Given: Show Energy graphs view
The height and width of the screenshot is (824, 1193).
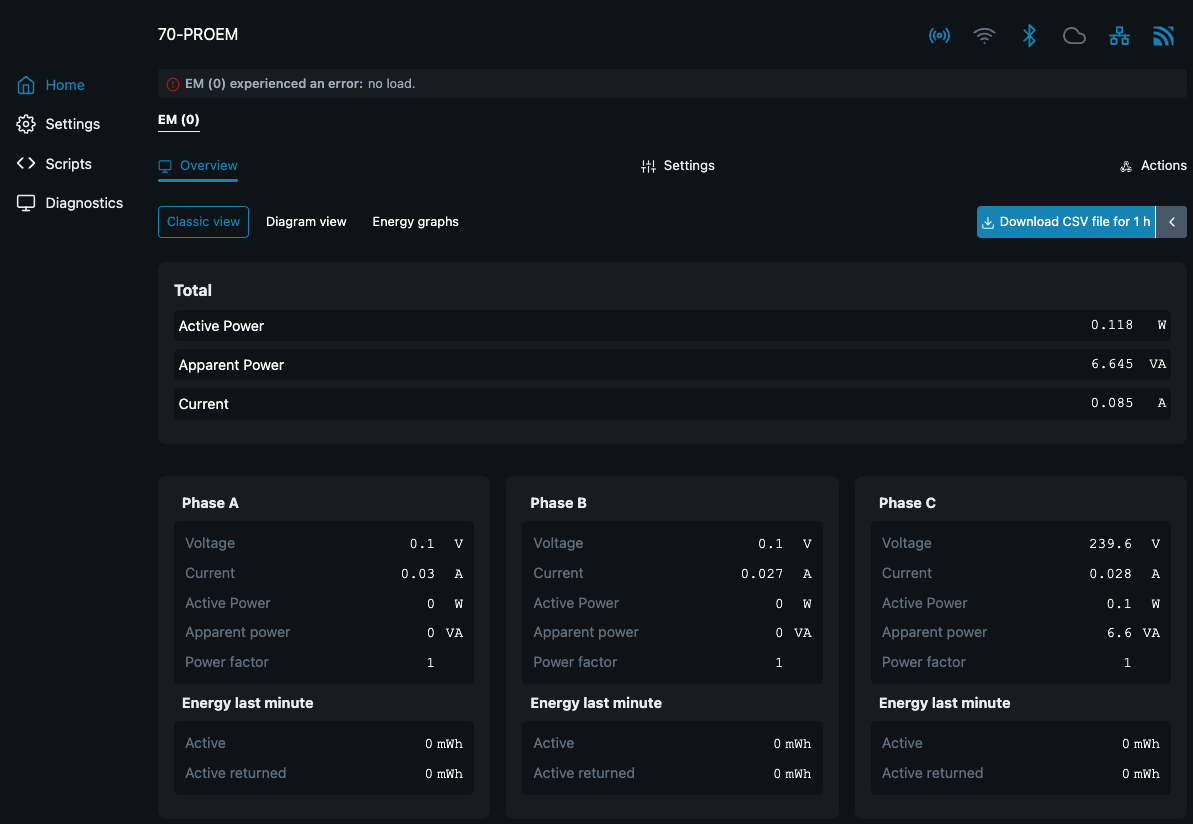Looking at the screenshot, I should pos(415,222).
